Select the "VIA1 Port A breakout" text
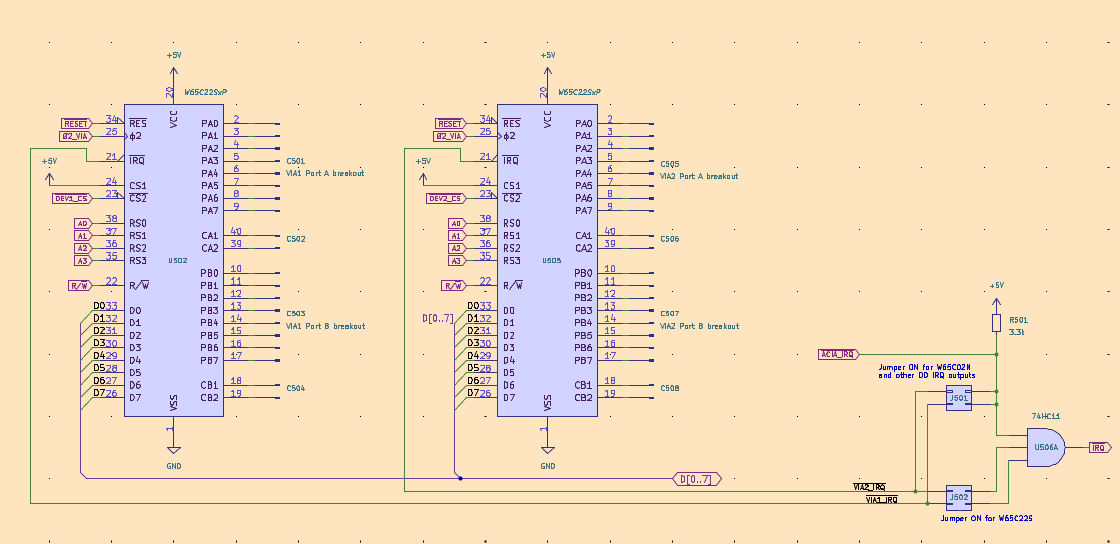1120x544 pixels. (x=325, y=173)
